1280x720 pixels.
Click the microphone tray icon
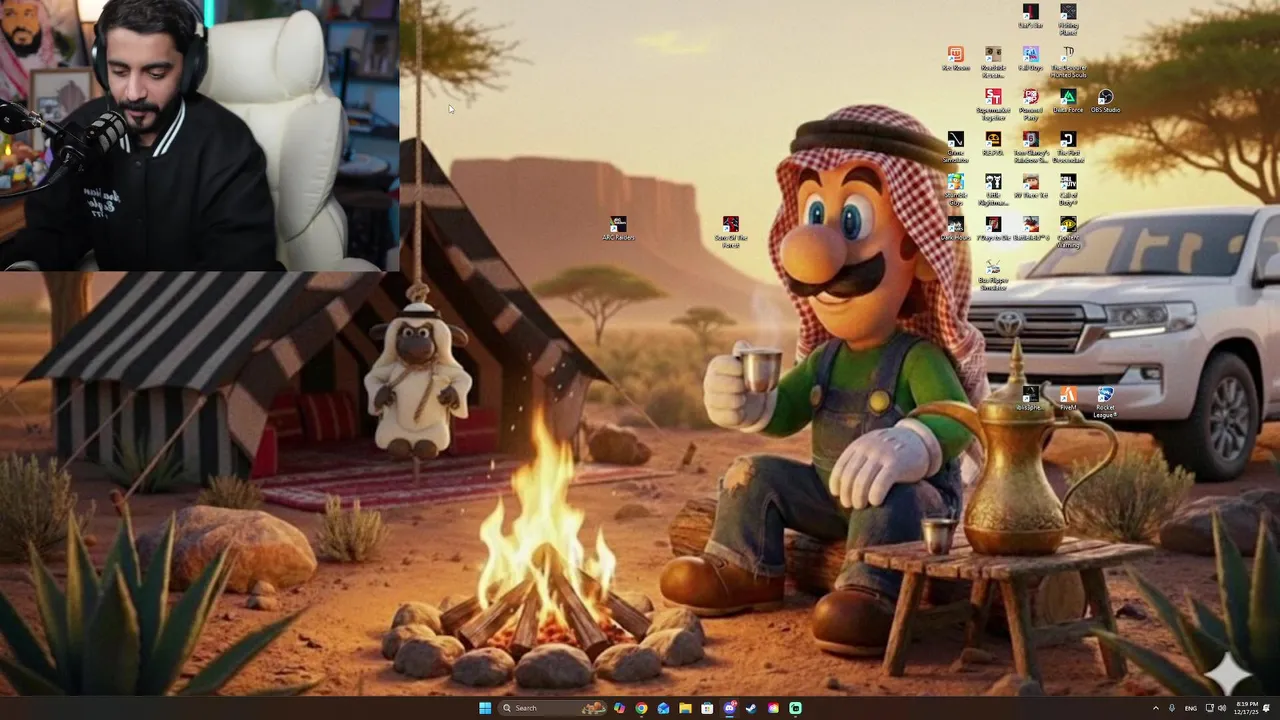click(1172, 708)
